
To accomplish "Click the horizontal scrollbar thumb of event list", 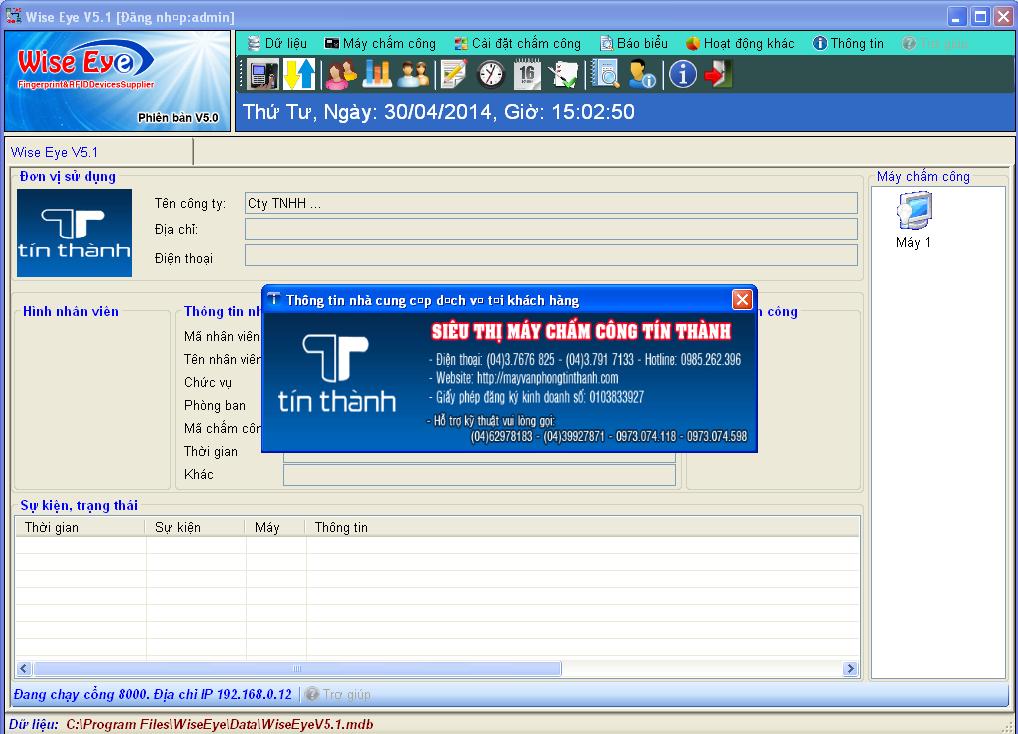I will coord(297,668).
